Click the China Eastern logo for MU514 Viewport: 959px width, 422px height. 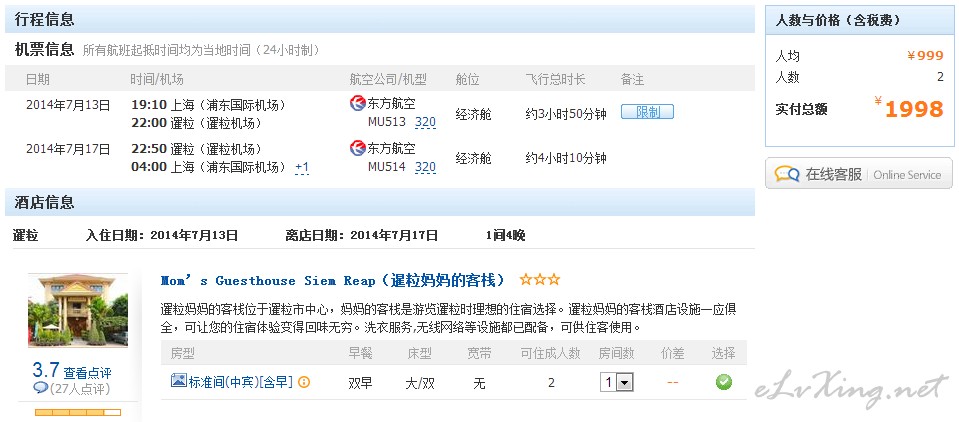click(358, 147)
